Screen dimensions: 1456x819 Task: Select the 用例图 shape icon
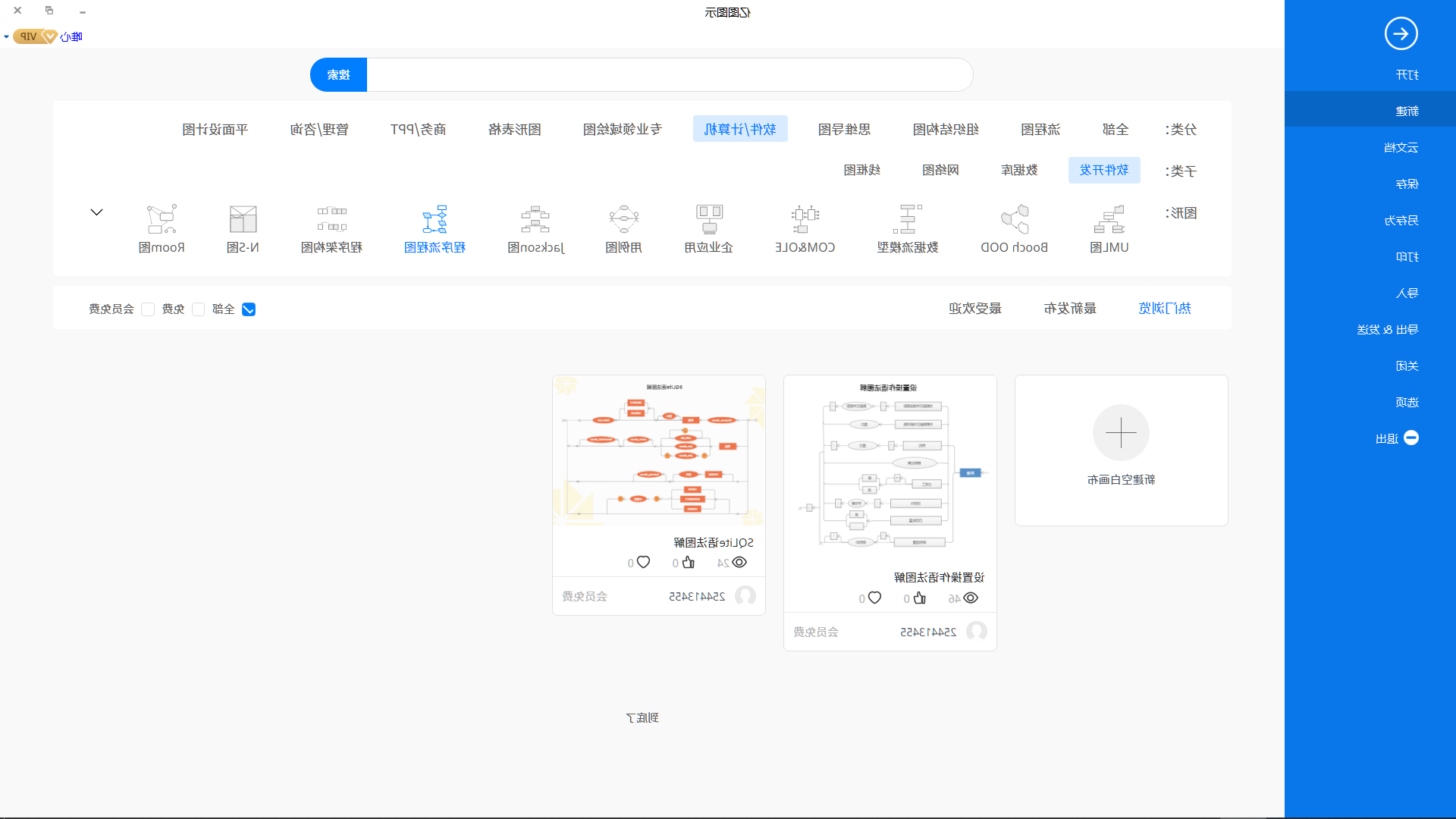tap(623, 219)
